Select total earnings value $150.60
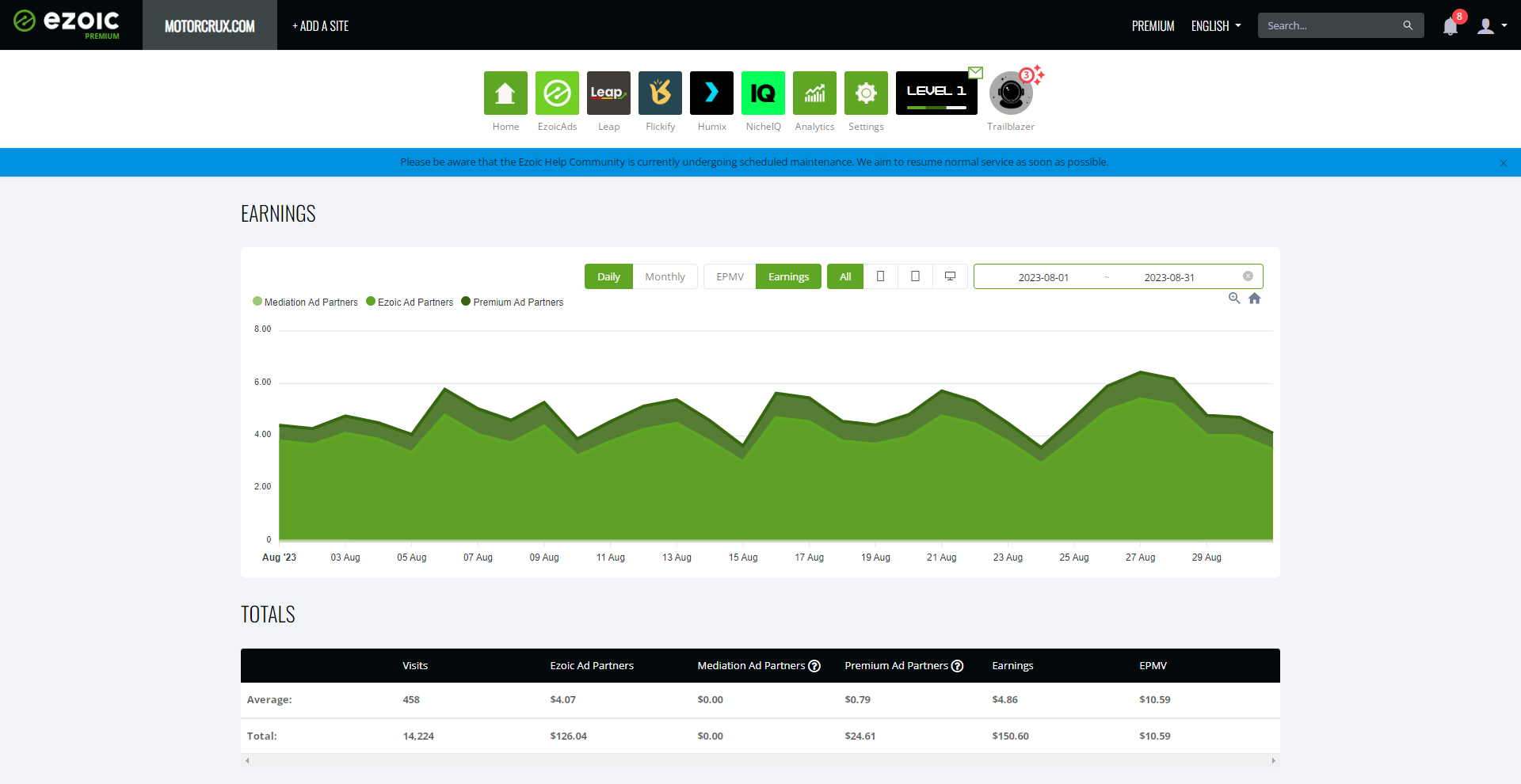This screenshot has height=784, width=1521. 1010,736
